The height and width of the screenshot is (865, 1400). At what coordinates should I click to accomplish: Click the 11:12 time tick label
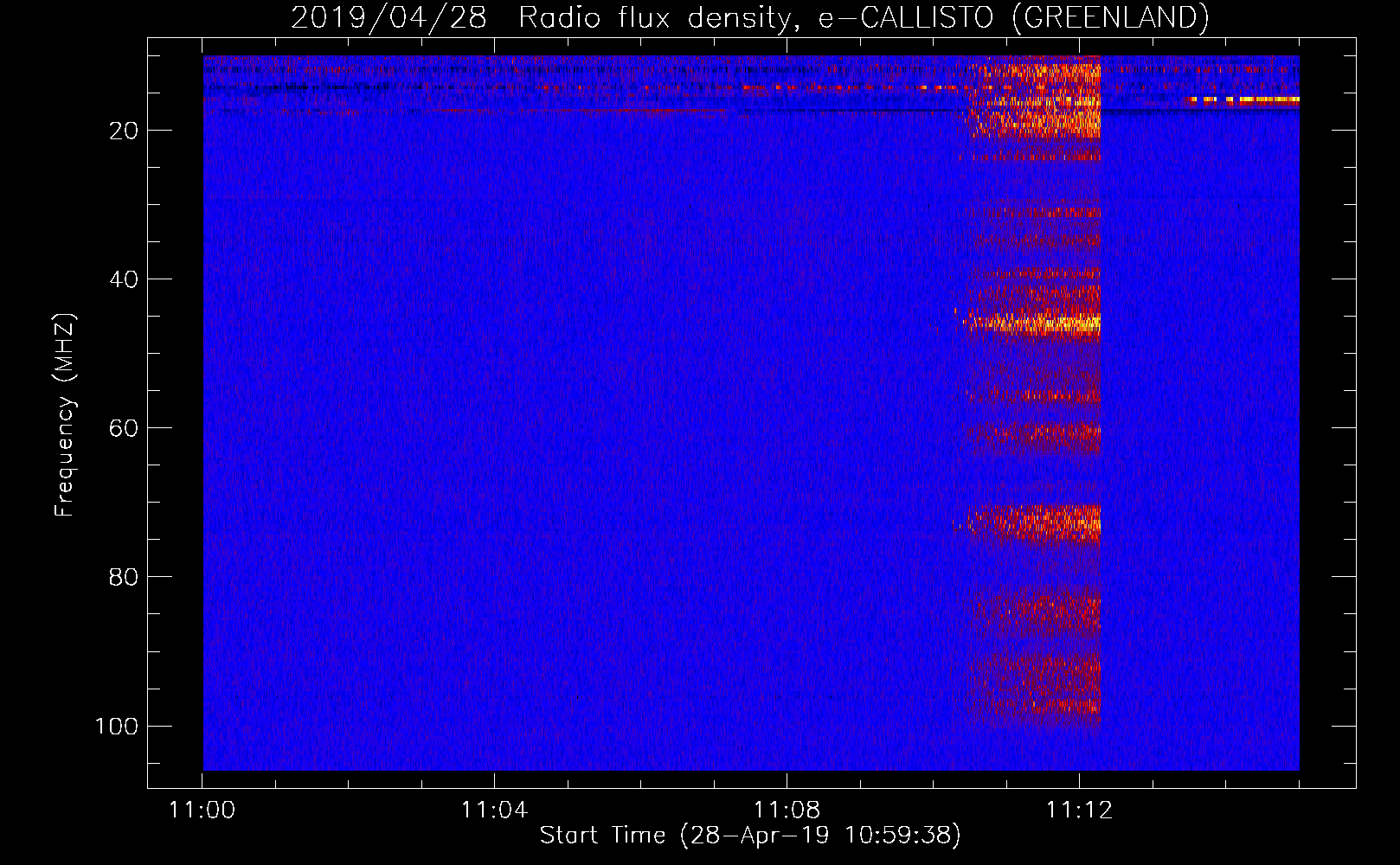tap(1079, 811)
